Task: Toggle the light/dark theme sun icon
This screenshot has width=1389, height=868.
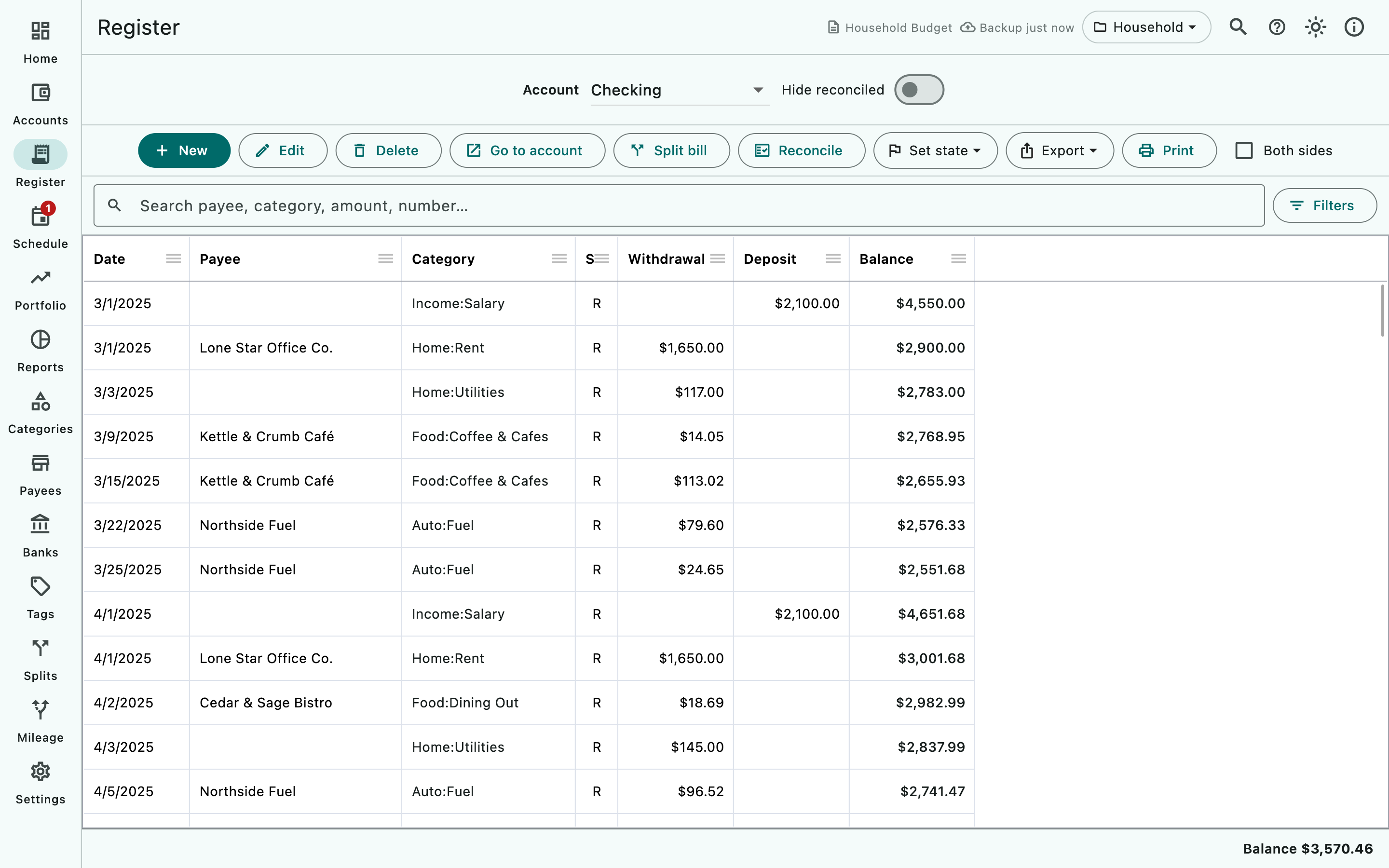Action: click(x=1315, y=27)
